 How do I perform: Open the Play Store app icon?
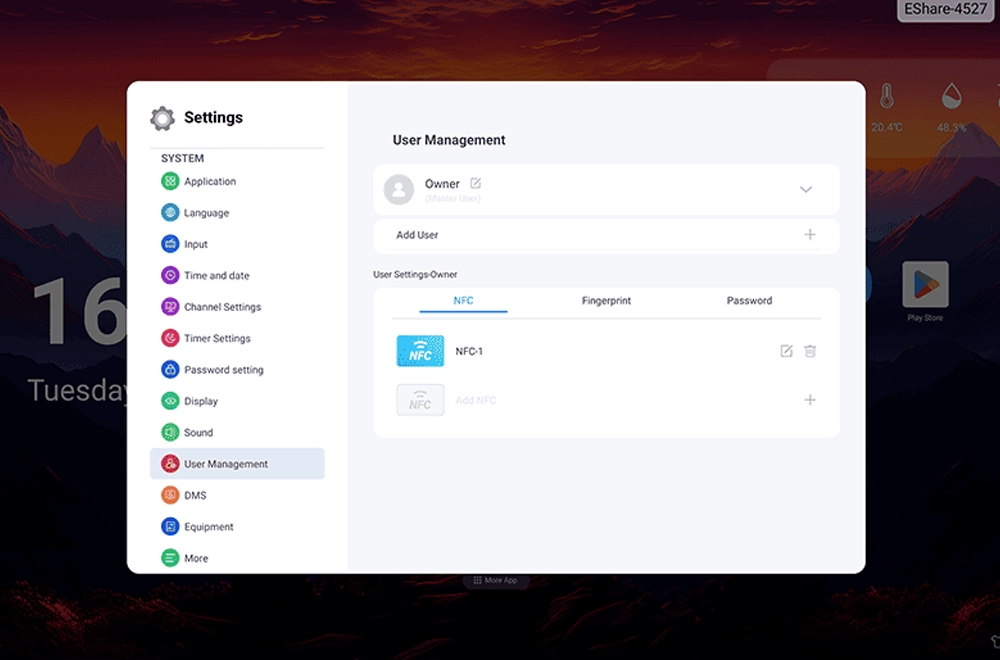point(925,286)
